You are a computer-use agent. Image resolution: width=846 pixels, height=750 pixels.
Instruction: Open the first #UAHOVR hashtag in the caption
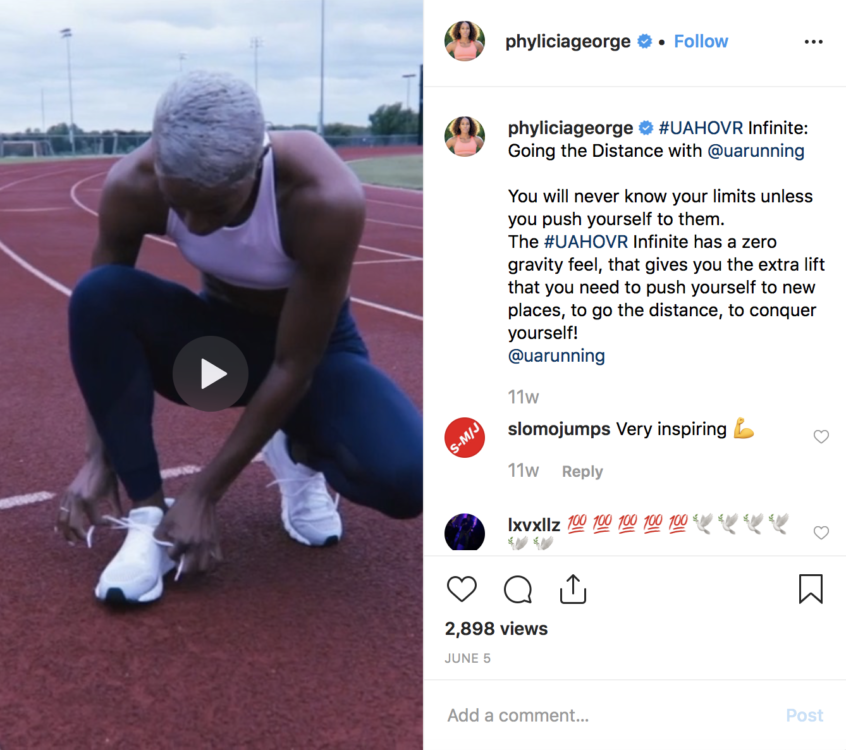[700, 128]
